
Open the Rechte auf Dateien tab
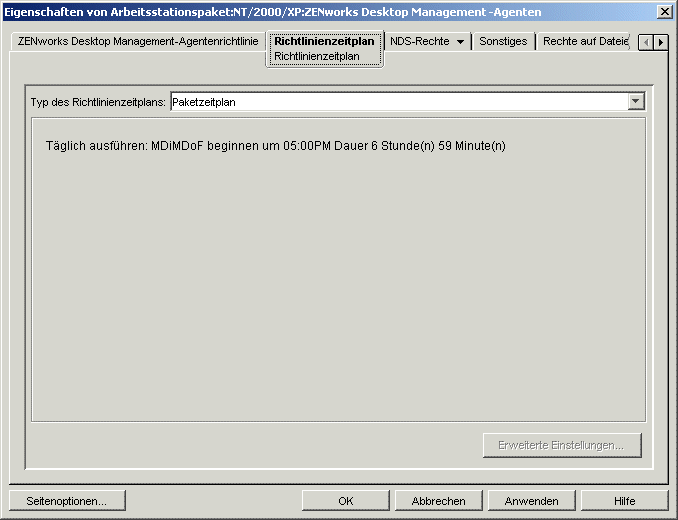[585, 41]
